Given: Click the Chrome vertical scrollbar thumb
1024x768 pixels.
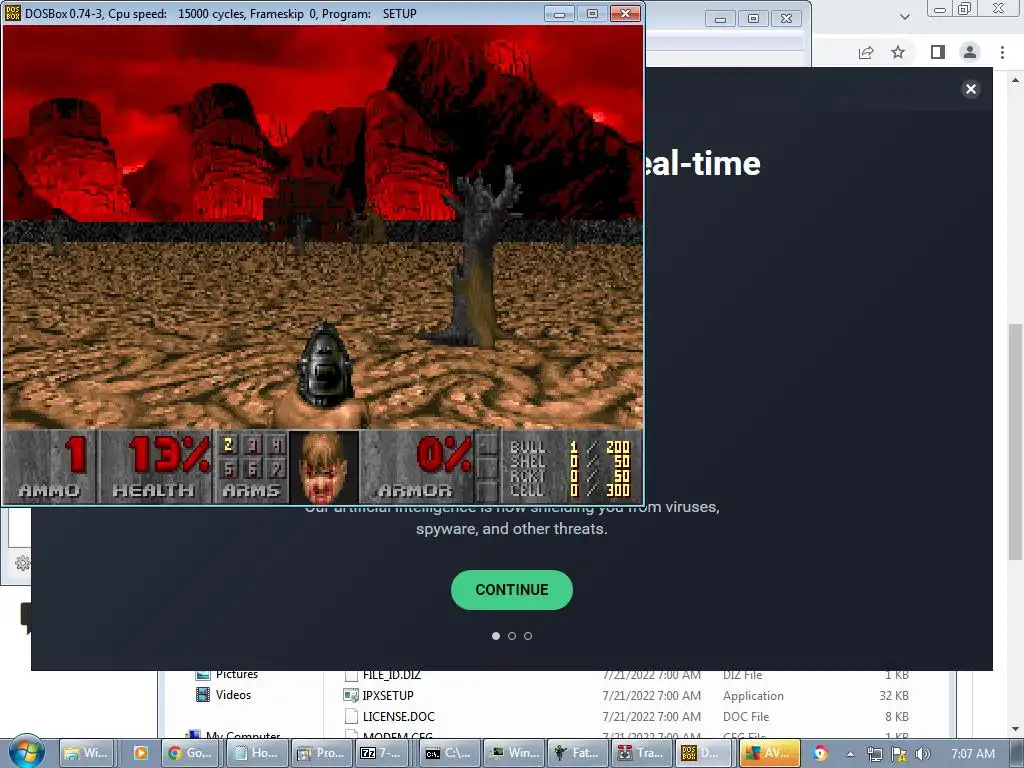Looking at the screenshot, I should (x=1016, y=441).
